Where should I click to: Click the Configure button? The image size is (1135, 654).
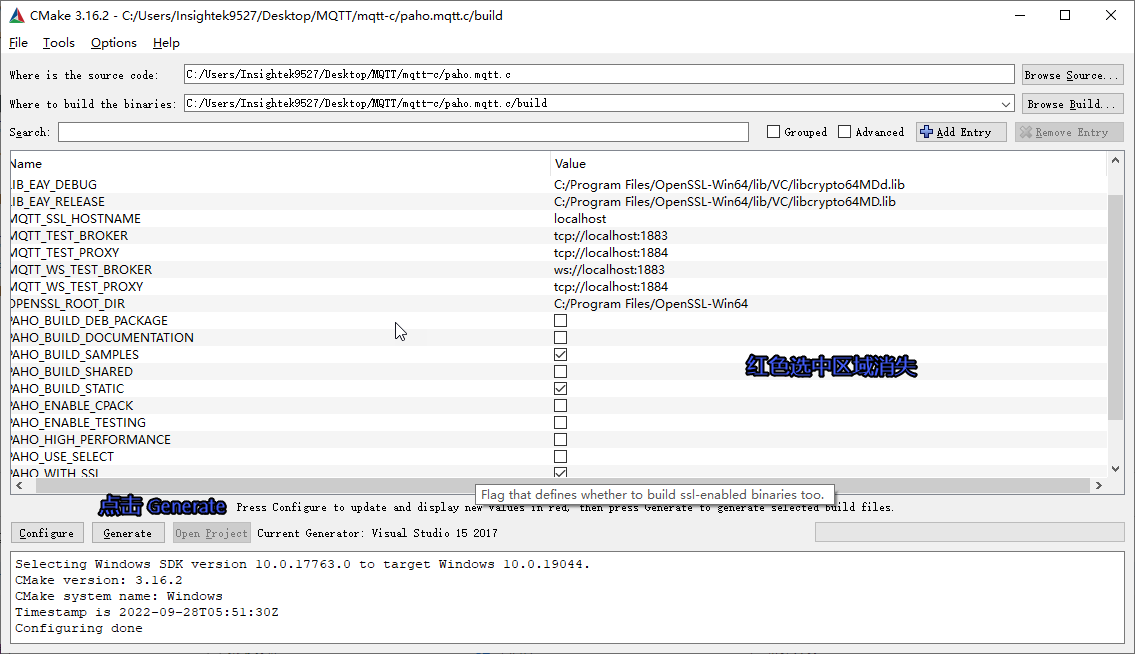[x=47, y=533]
